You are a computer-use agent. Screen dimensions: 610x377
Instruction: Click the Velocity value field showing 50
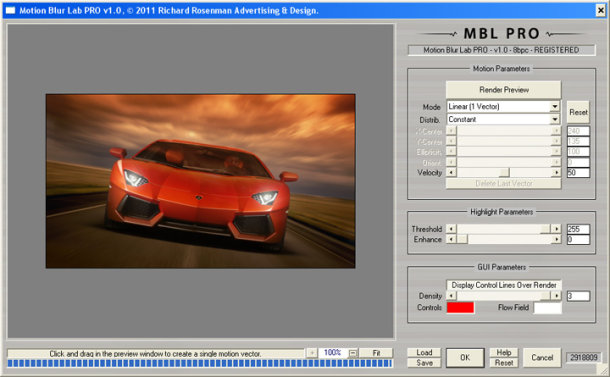(578, 172)
